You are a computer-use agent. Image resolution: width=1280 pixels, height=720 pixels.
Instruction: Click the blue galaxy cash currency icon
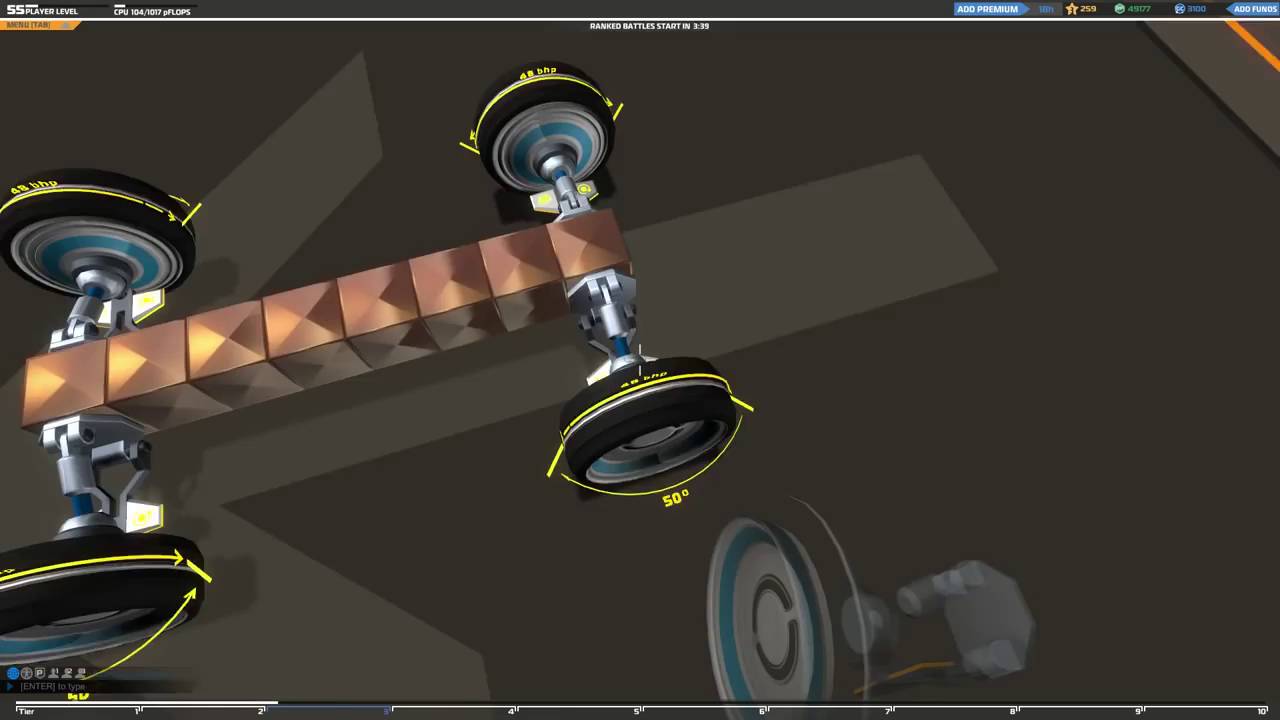point(1179,9)
